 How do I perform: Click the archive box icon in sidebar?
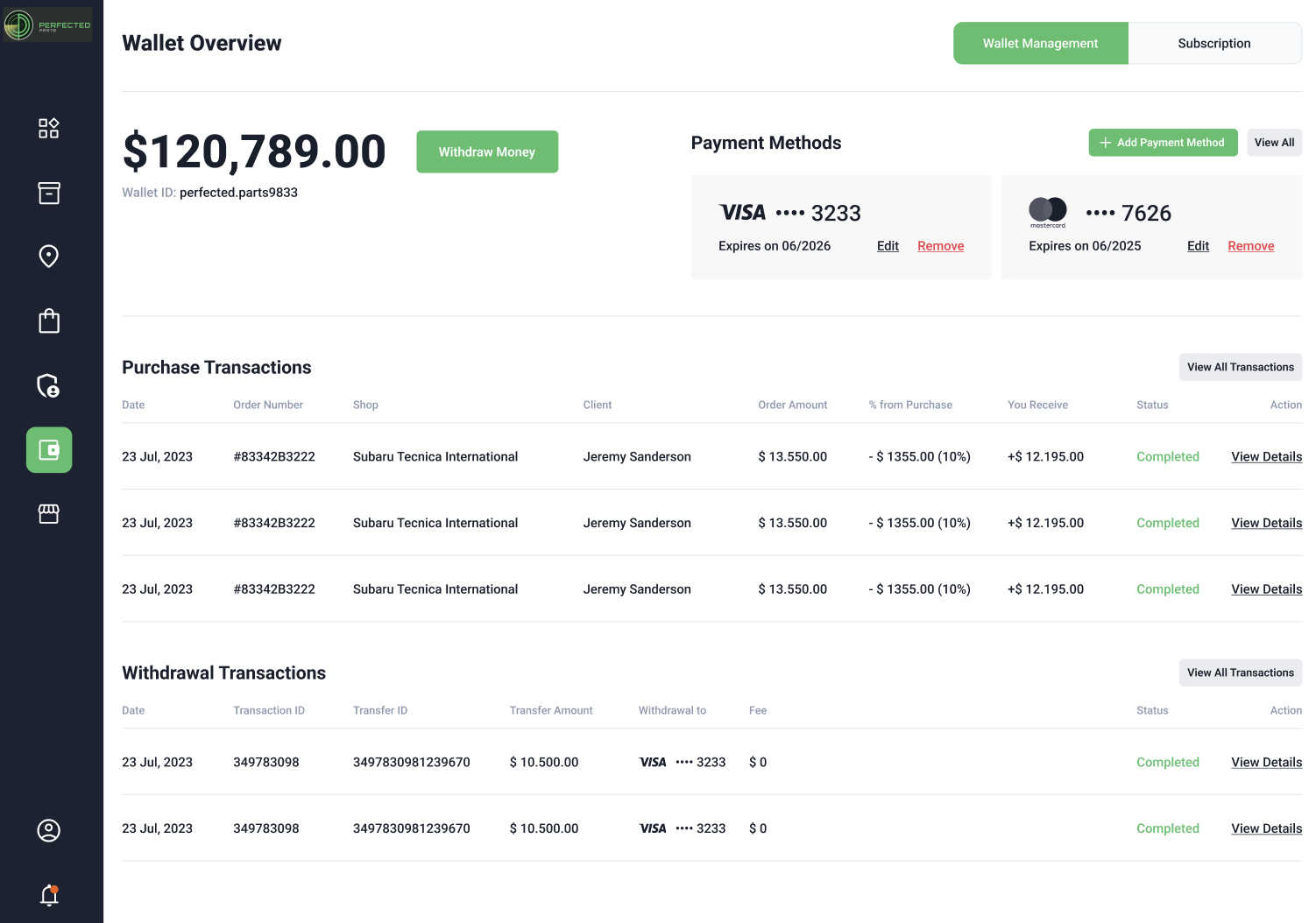point(49,193)
